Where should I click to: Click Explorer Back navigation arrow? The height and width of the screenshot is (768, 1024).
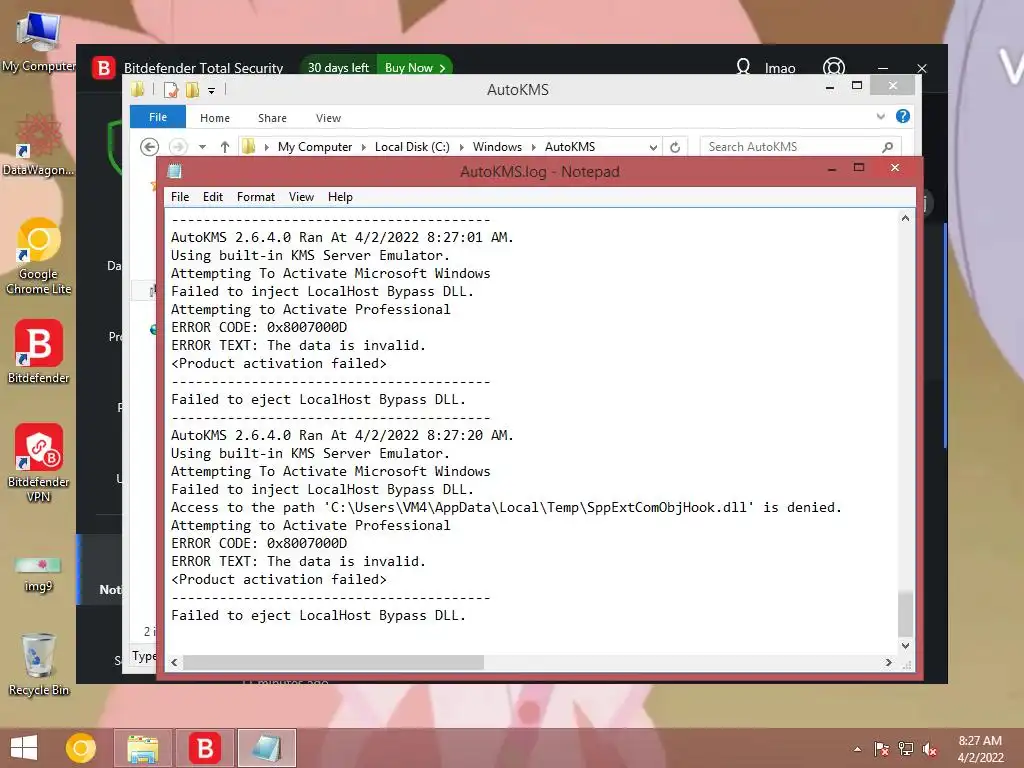click(x=150, y=147)
